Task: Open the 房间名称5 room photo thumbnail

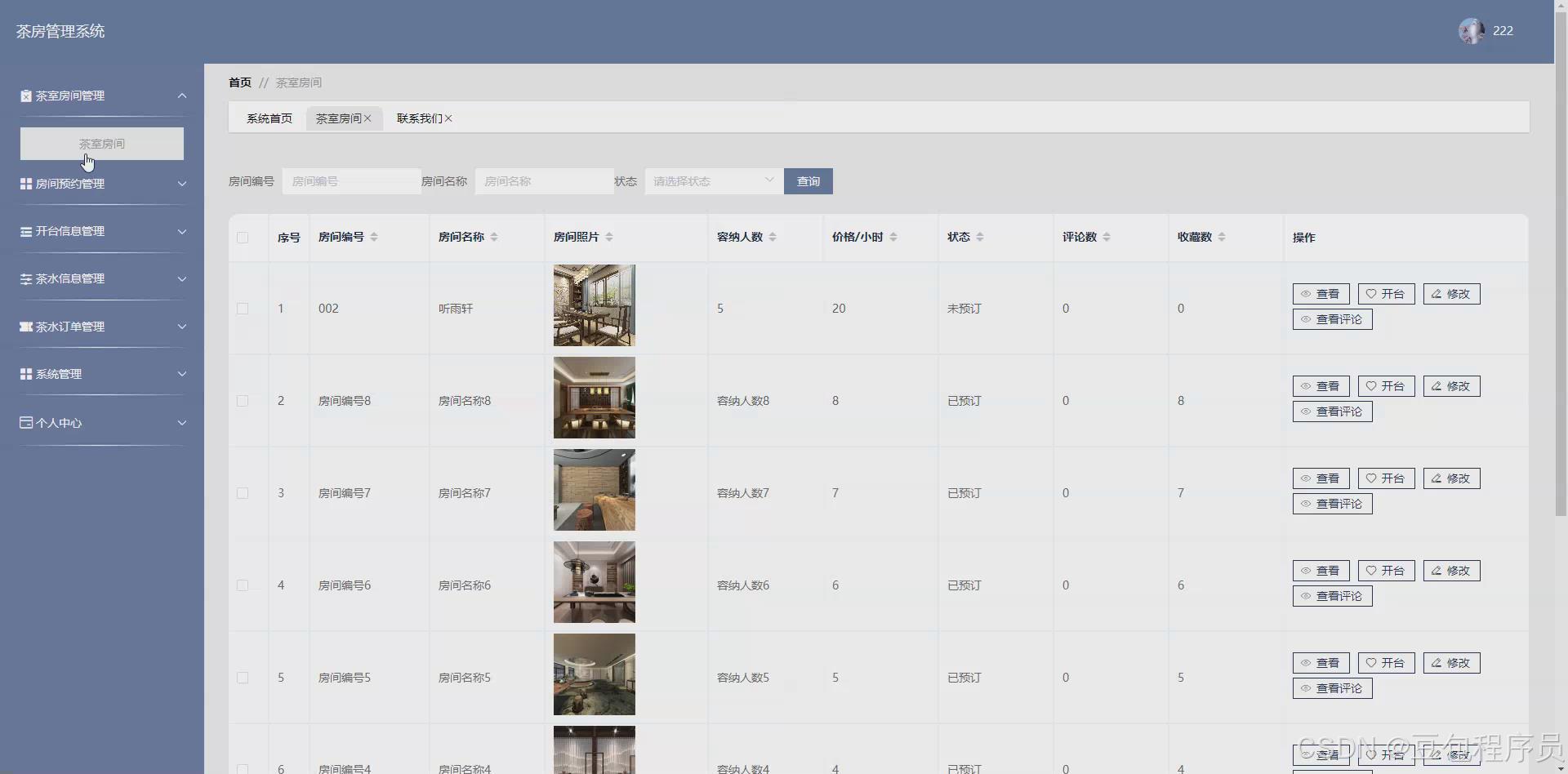Action: [595, 674]
